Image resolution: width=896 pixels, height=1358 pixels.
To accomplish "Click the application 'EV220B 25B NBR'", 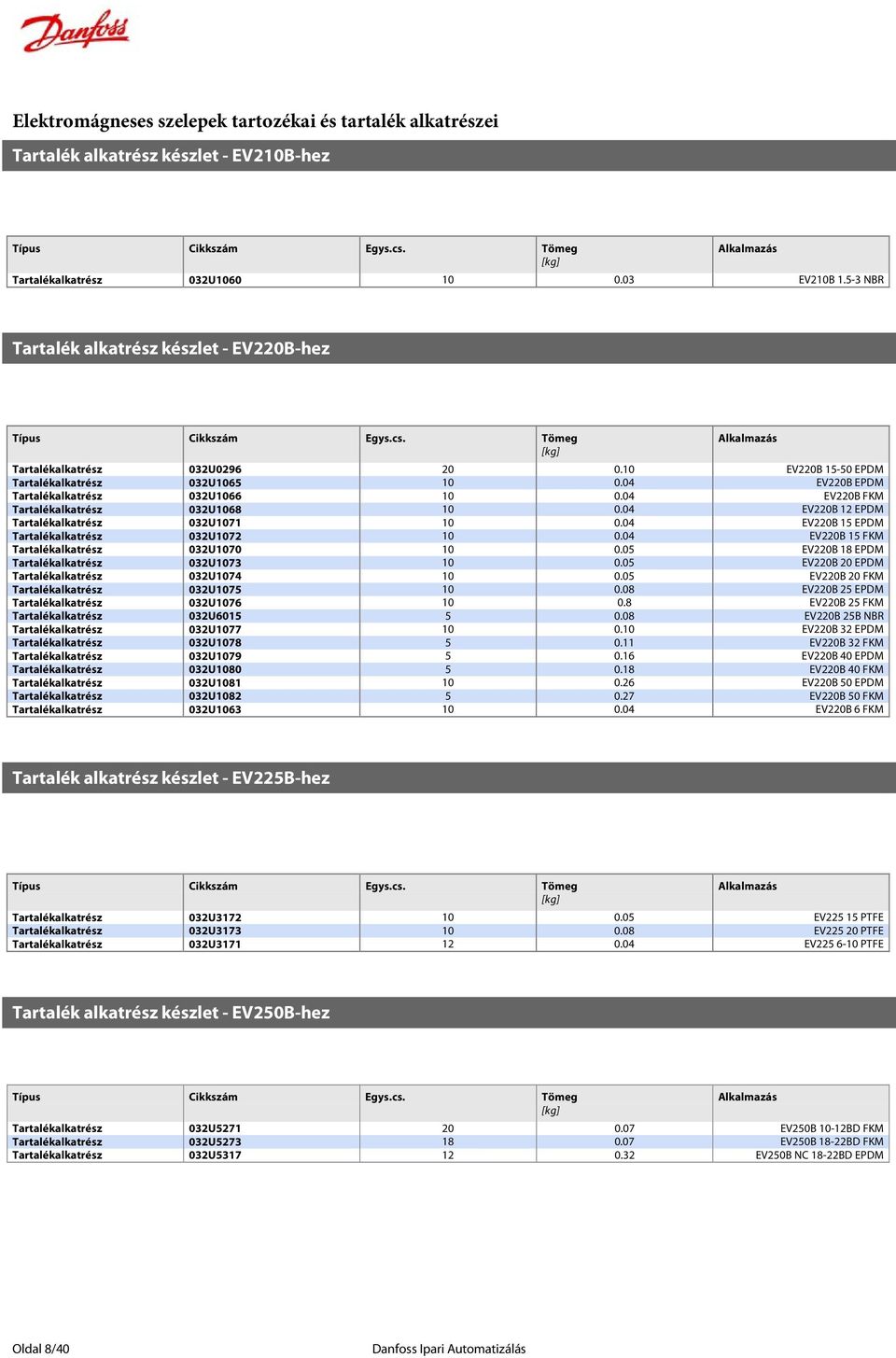I will click(844, 616).
